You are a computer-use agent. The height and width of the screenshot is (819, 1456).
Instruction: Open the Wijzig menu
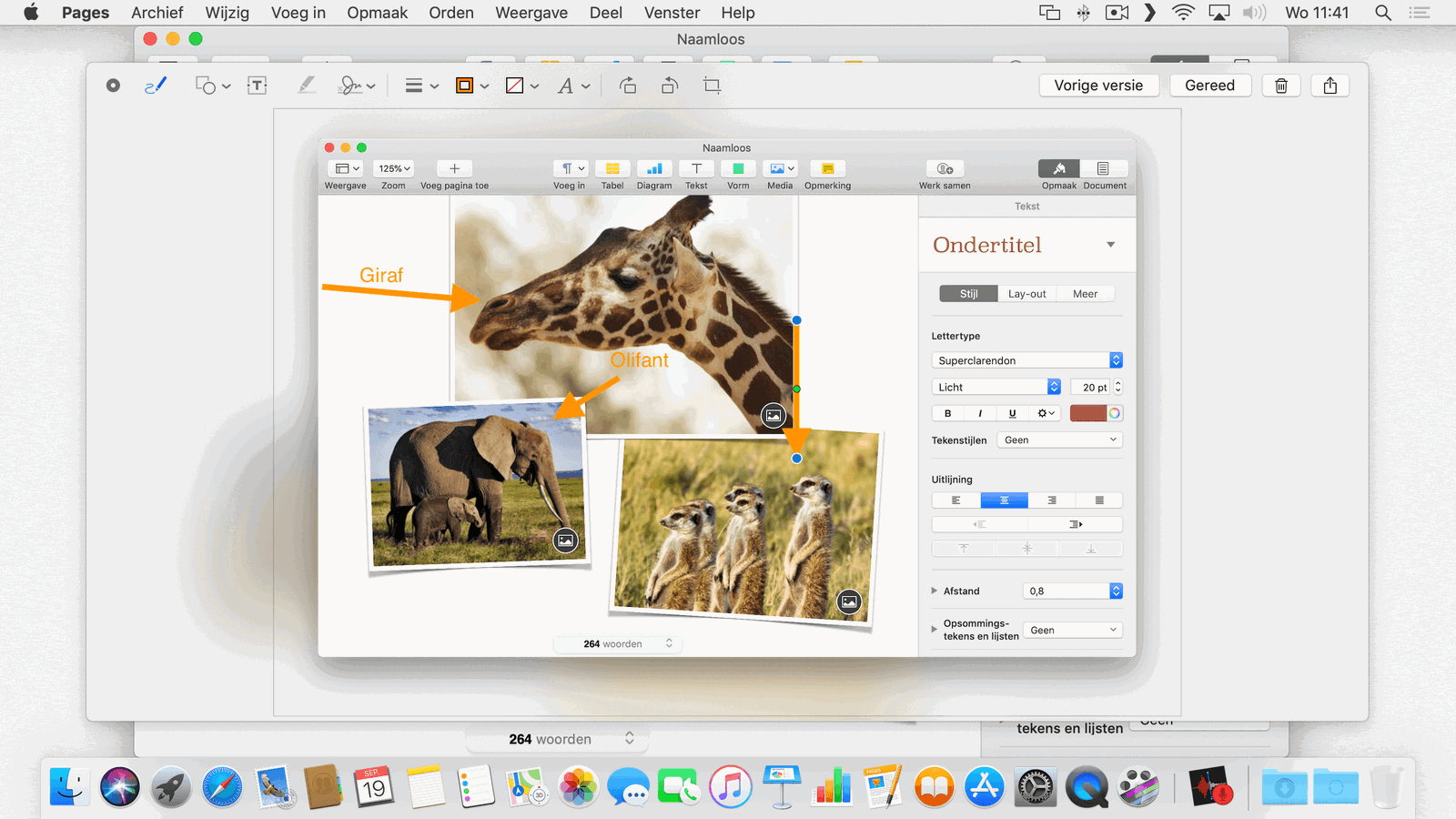tap(227, 13)
